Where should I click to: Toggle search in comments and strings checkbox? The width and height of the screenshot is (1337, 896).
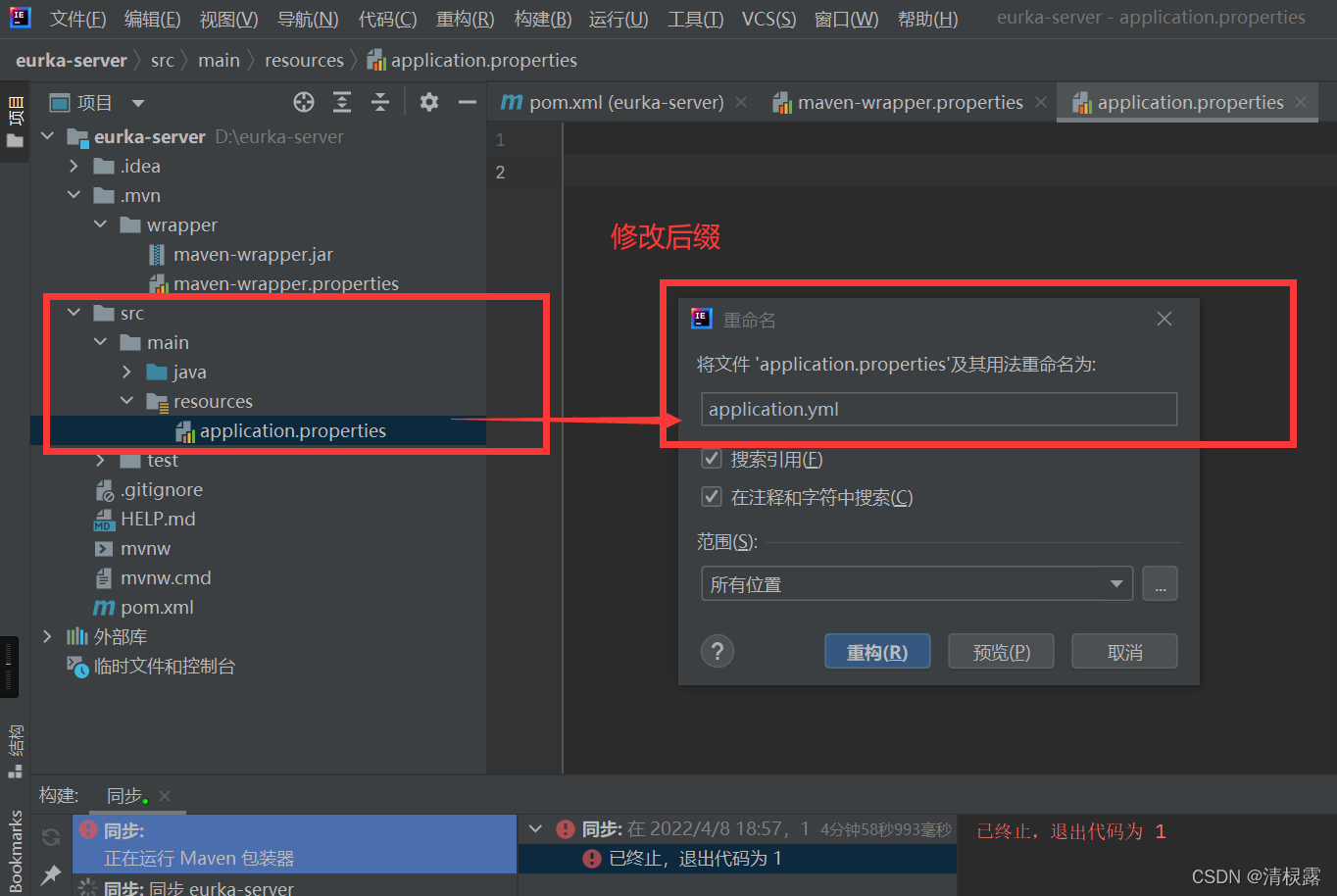pyautogui.click(x=713, y=497)
